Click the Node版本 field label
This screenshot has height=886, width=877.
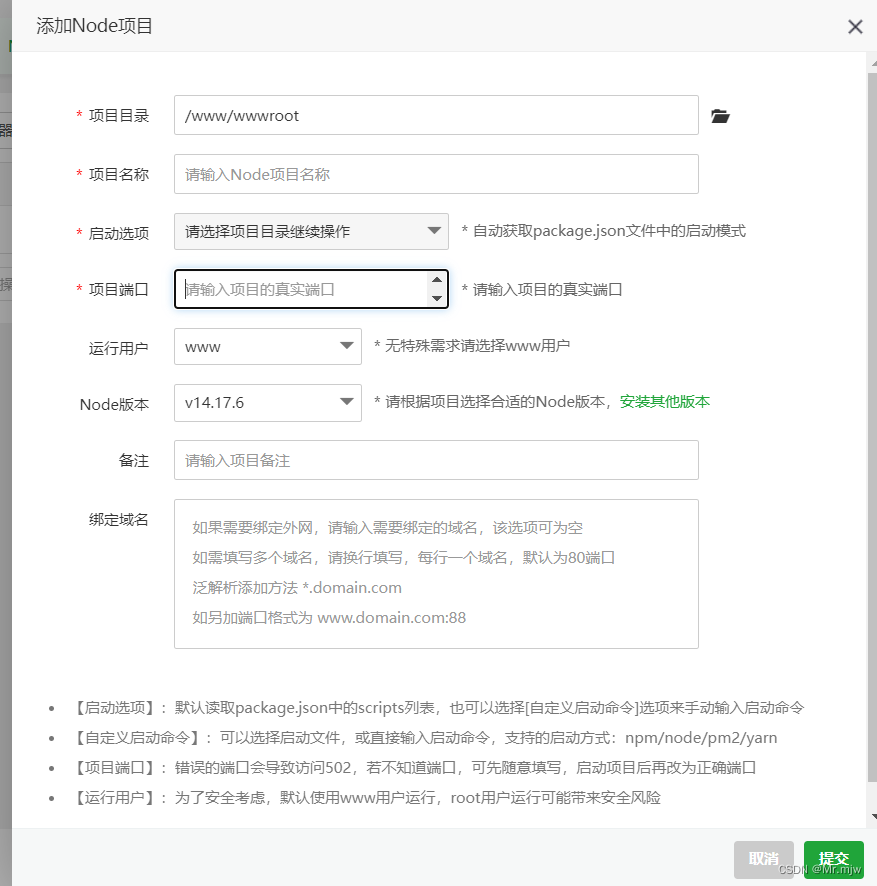114,405
